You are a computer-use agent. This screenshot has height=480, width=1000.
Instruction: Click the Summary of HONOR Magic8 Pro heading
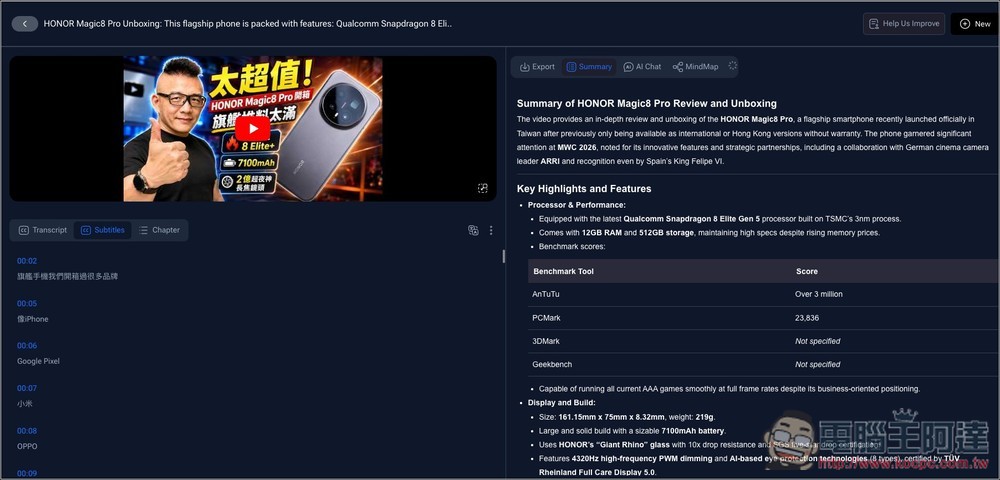(x=647, y=103)
